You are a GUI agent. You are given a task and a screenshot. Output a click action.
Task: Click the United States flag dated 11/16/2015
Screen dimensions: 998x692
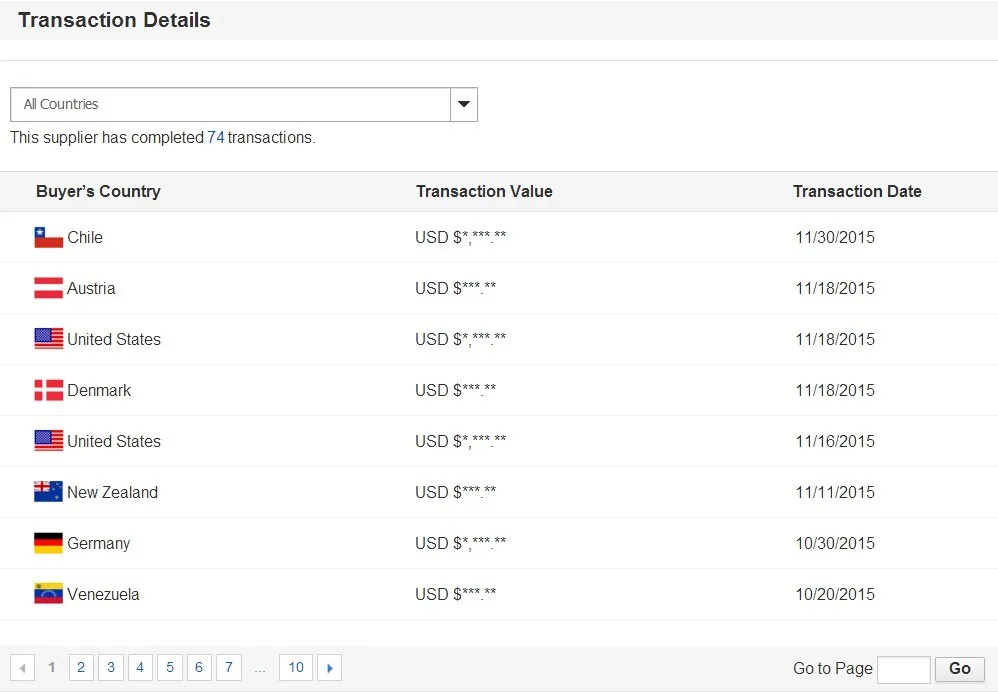48,441
